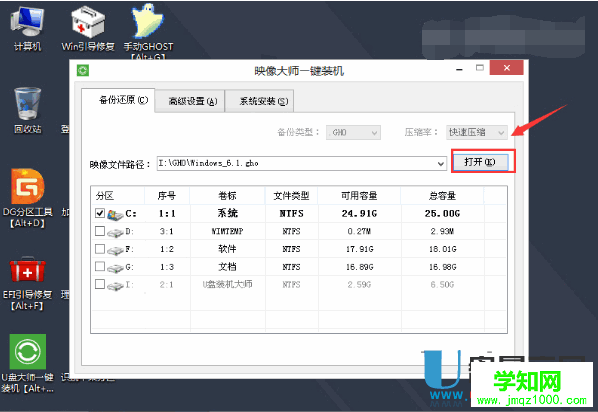The image size is (598, 412).
Task: Click the C: drive Windows icon
Action: coord(115,214)
